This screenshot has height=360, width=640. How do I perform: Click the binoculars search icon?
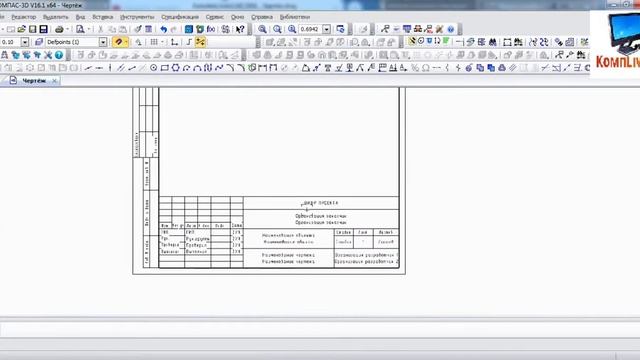[493, 42]
